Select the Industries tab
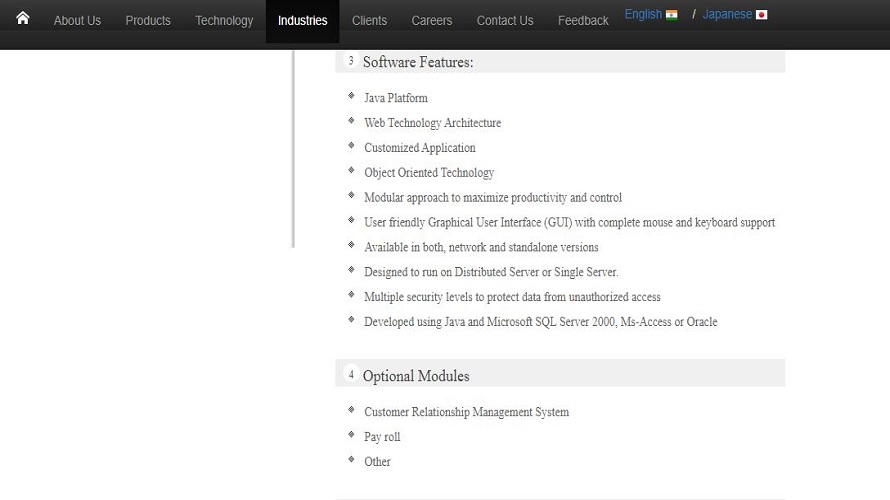Viewport: 890px width, 500px height. pos(302,20)
